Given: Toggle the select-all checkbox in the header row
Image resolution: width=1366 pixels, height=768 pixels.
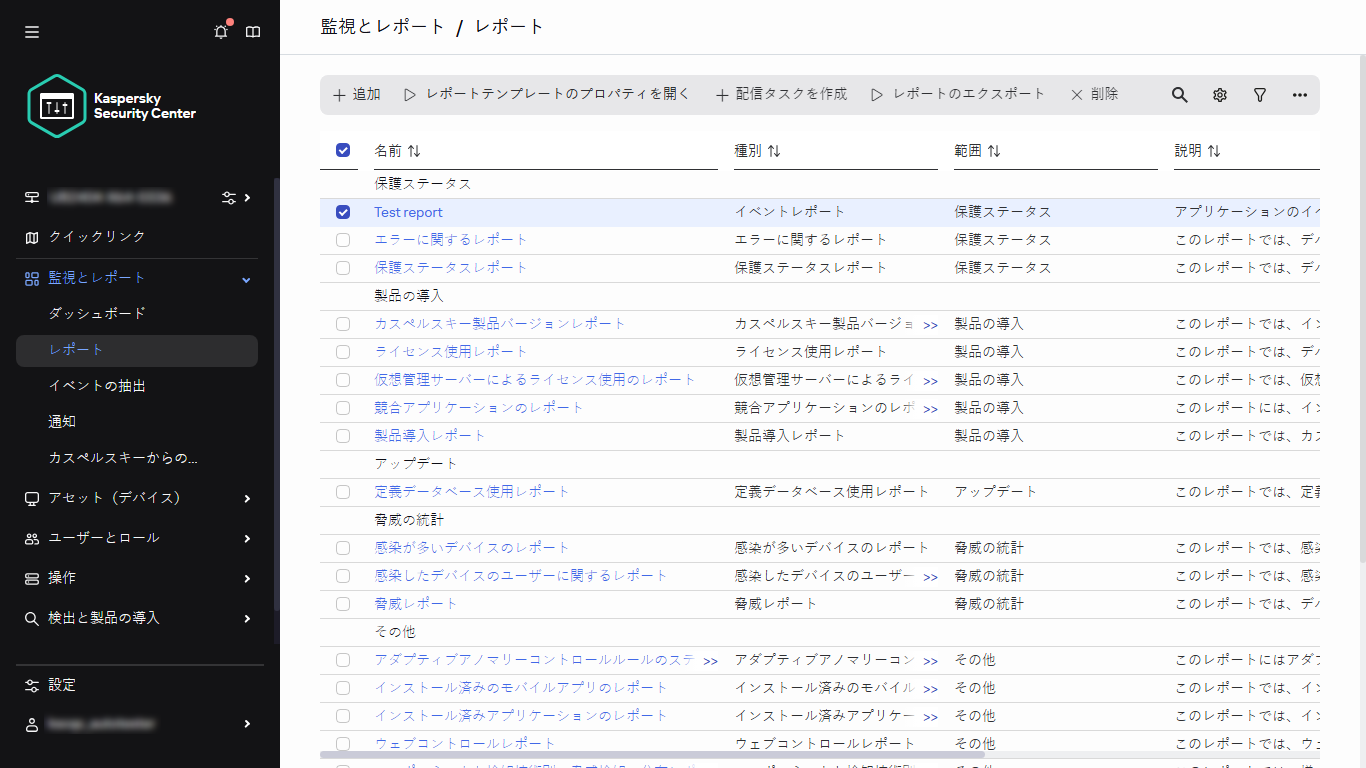Looking at the screenshot, I should click(x=343, y=149).
